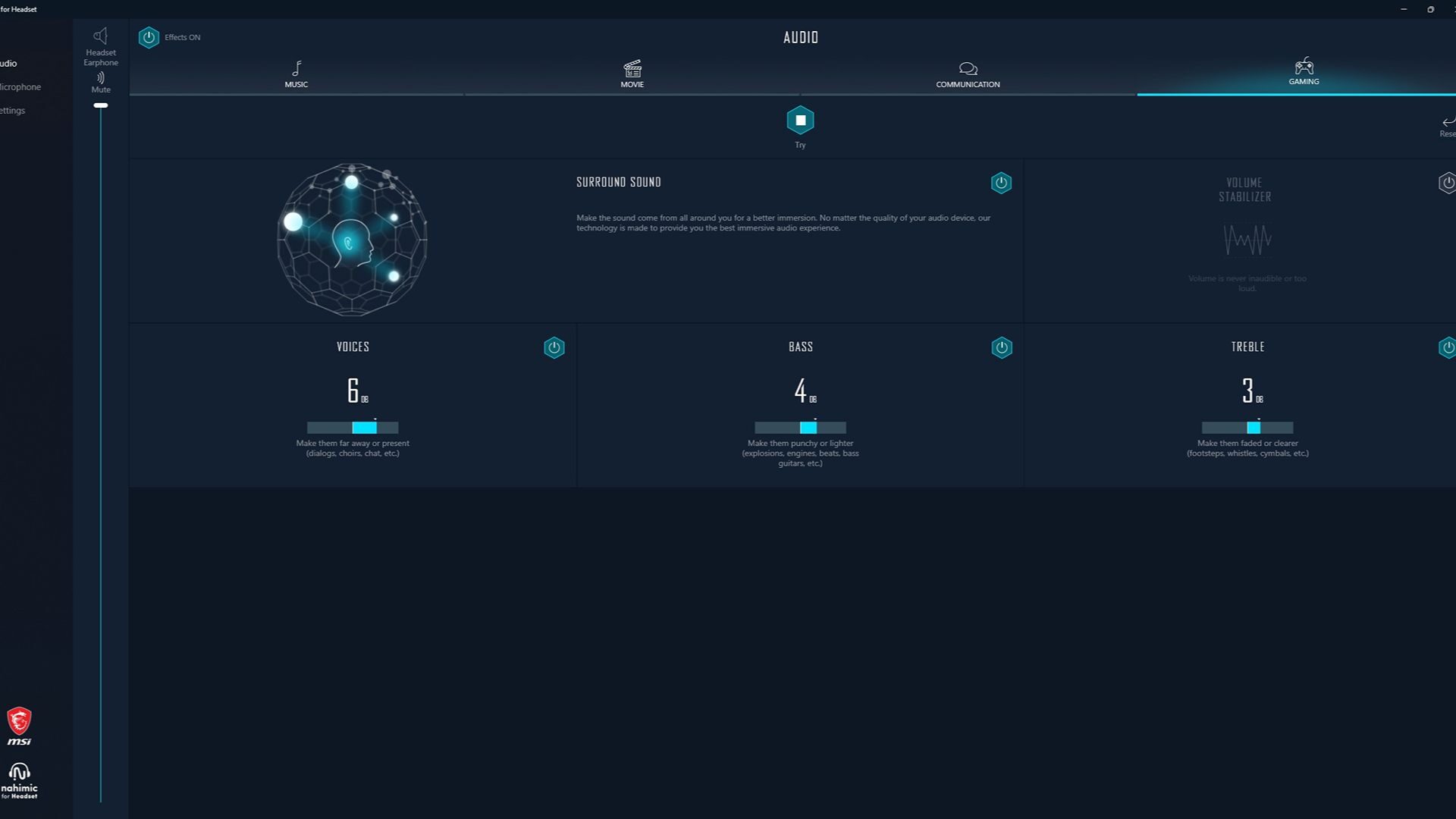1456x819 pixels.
Task: Open the Settings section in sidebar
Action: coord(13,111)
